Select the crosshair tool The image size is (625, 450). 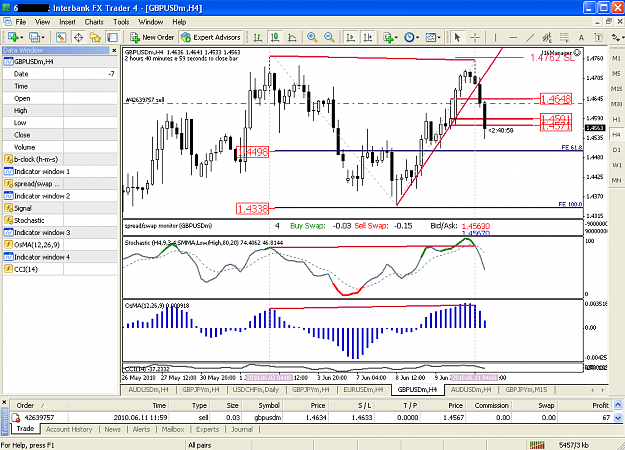coord(475,37)
